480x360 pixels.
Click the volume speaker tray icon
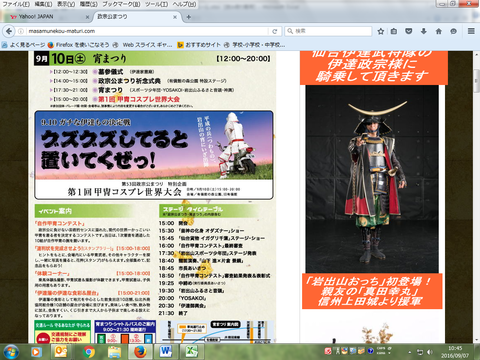430,352
